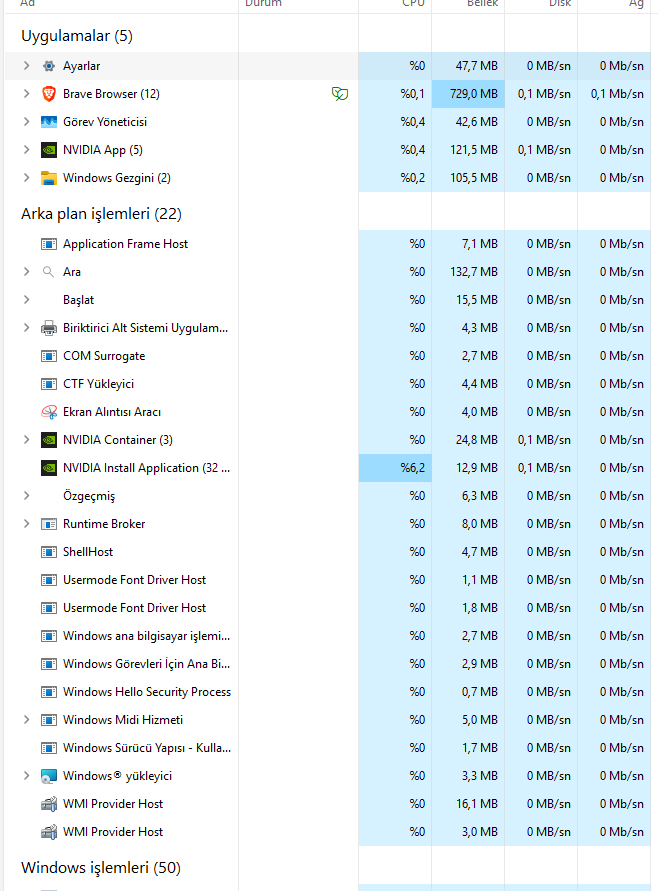This screenshot has height=891, width=658.
Task: Click the Windows Görevleri İçin Ana Bi... icon
Action: point(49,664)
